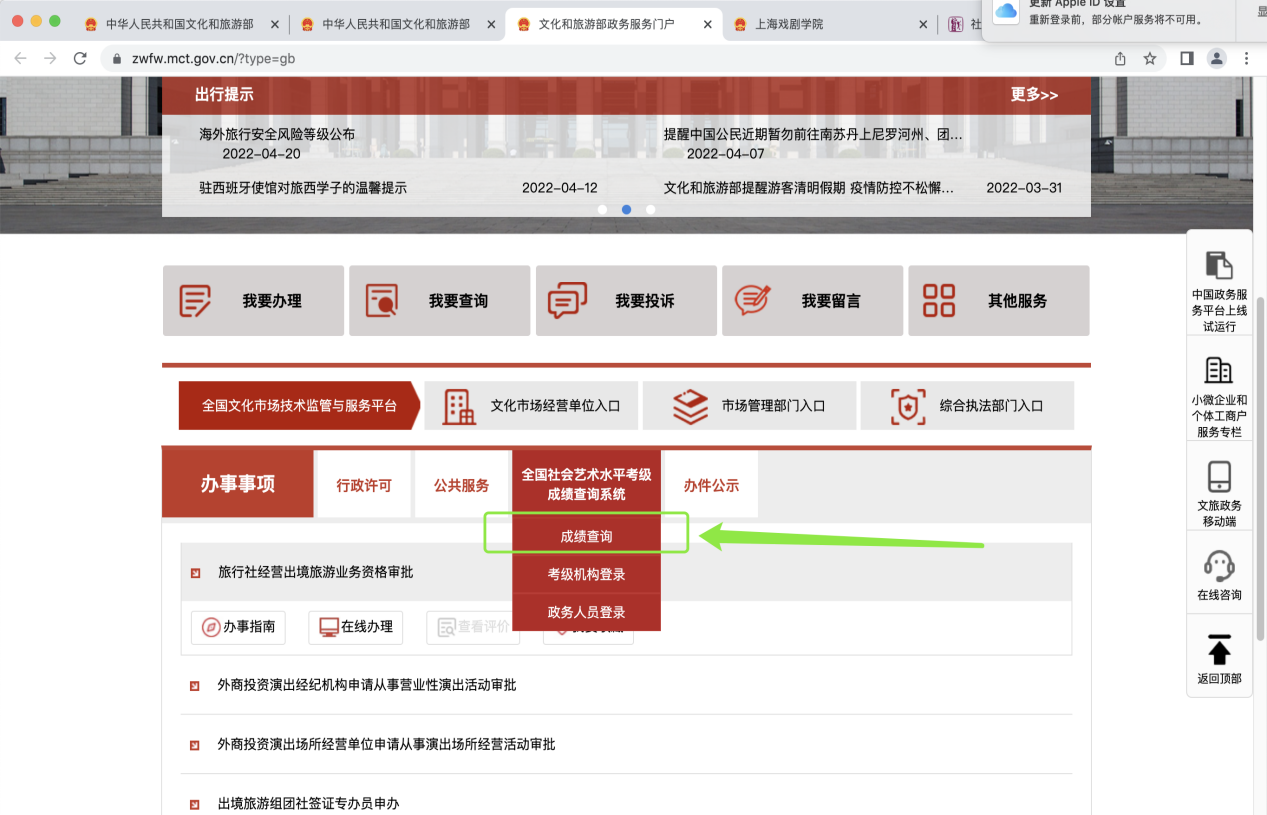This screenshot has width=1267, height=815.
Task: Switch to the 行政许可 tab
Action: click(x=364, y=486)
